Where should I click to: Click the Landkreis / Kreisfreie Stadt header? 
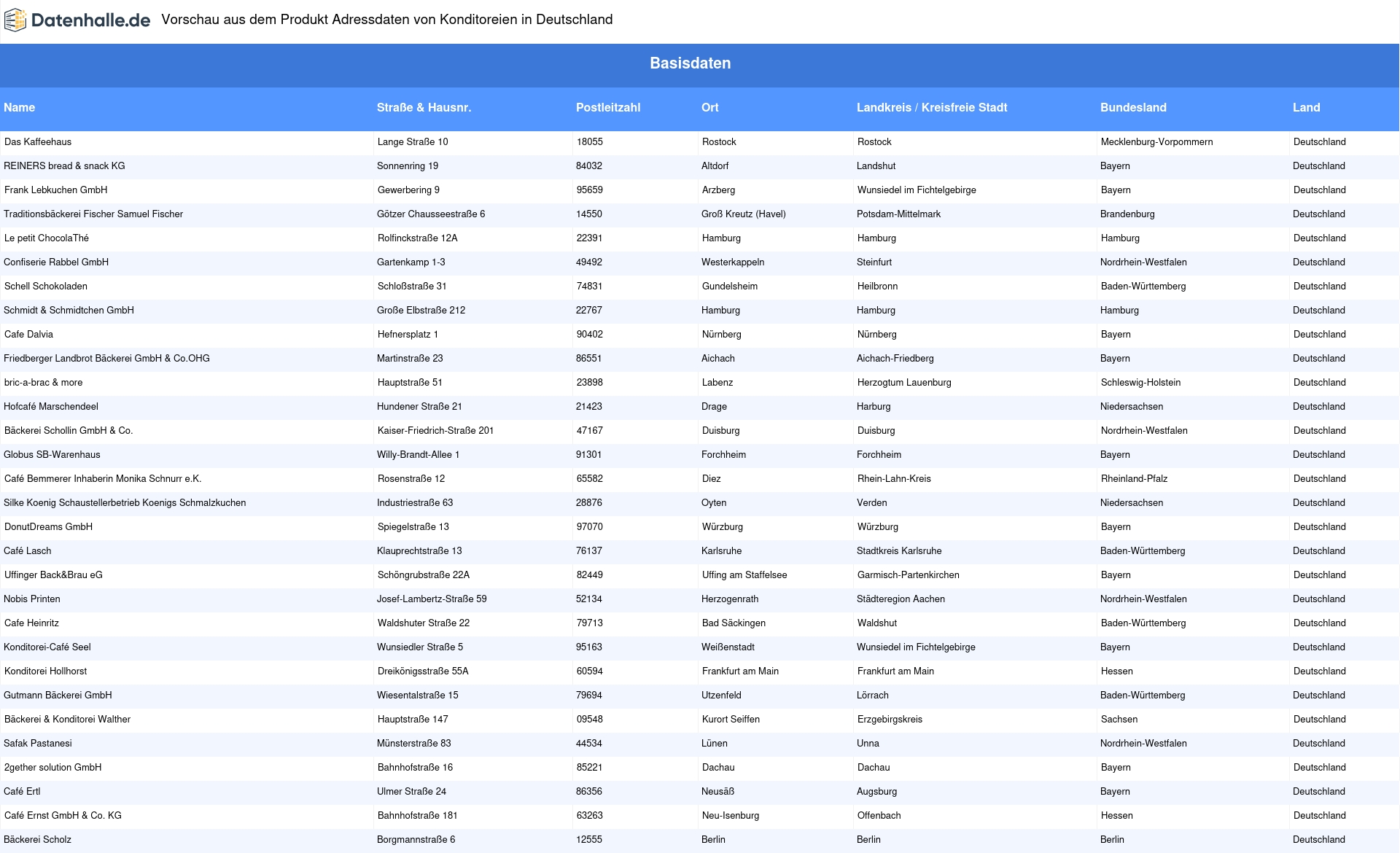point(931,107)
